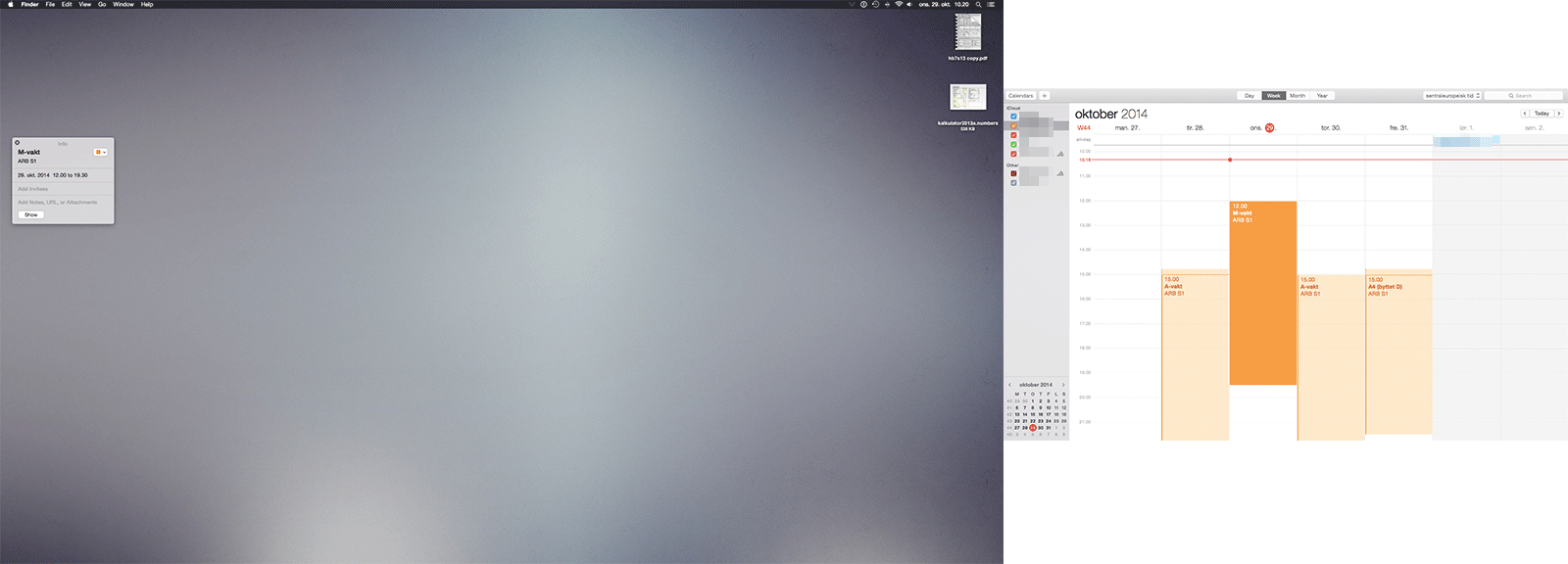
Task: Open the View menu
Action: [85, 4]
